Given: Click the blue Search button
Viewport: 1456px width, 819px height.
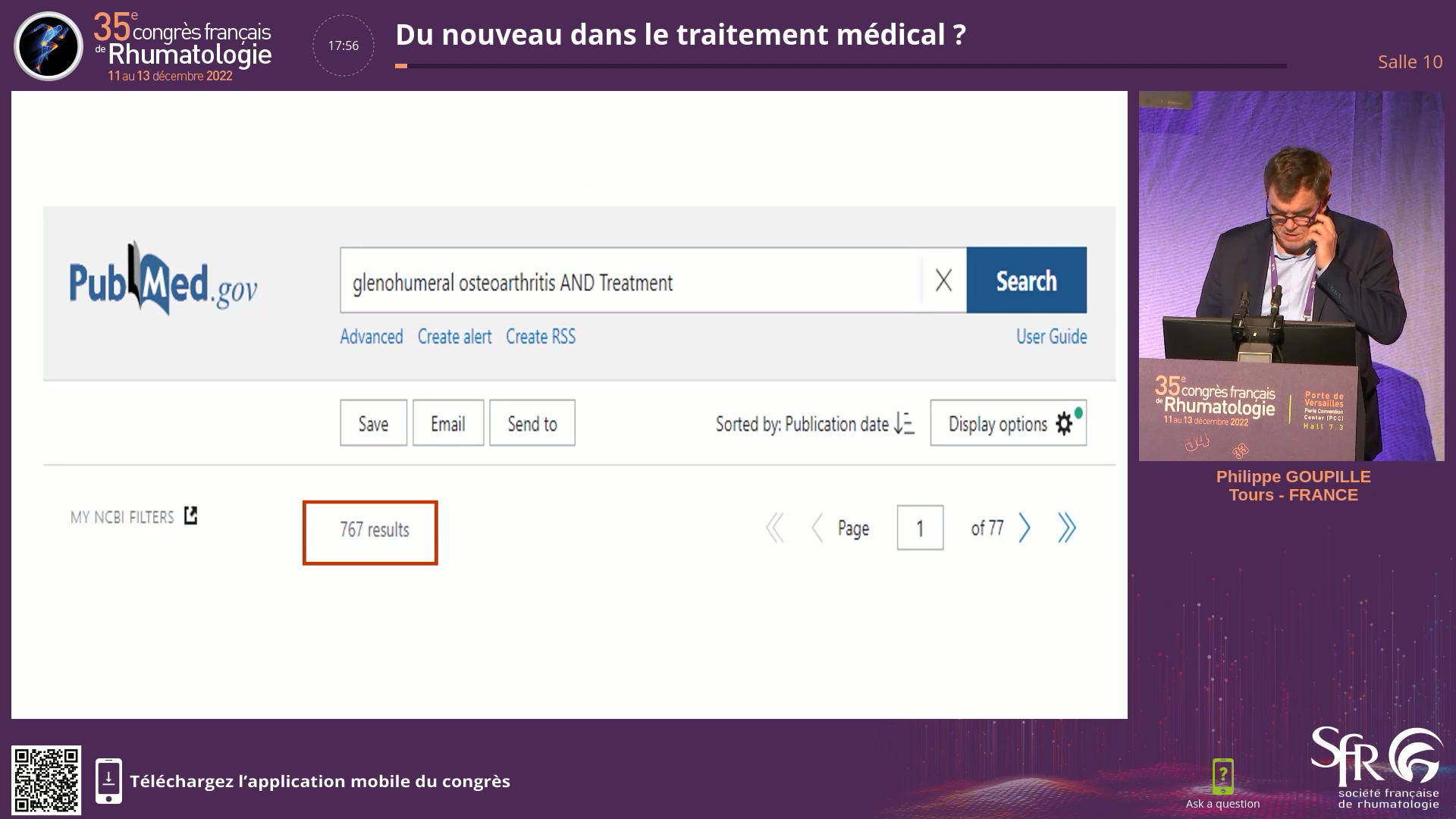Looking at the screenshot, I should coord(1026,280).
